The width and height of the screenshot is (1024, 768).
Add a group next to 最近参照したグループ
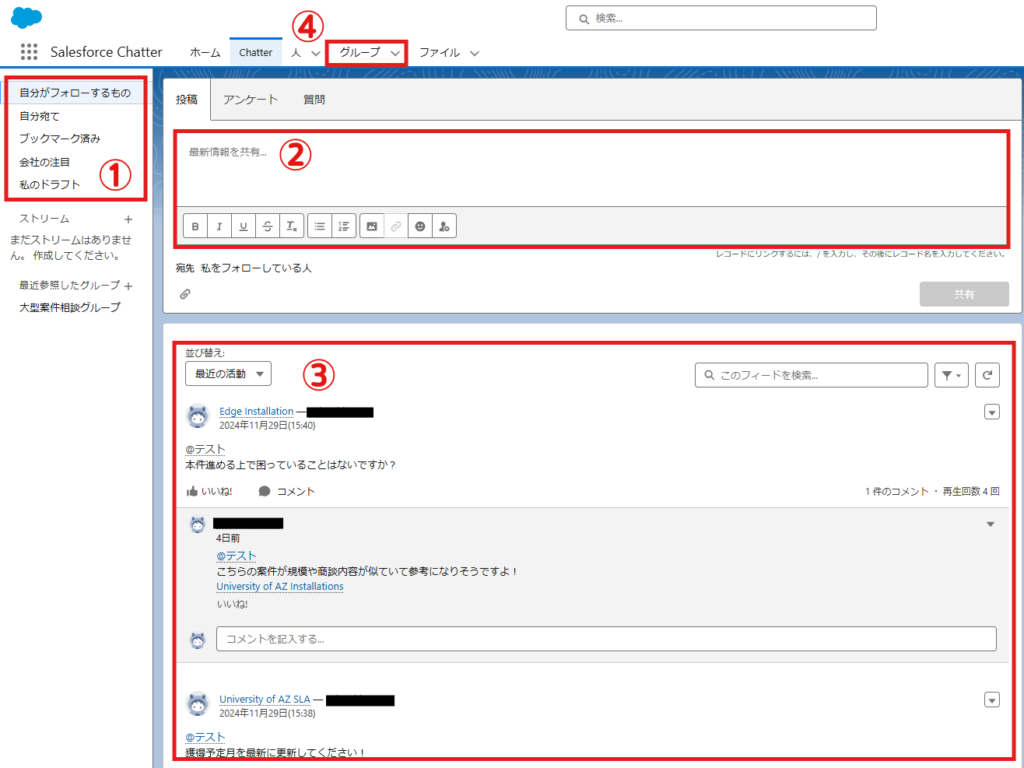(129, 286)
